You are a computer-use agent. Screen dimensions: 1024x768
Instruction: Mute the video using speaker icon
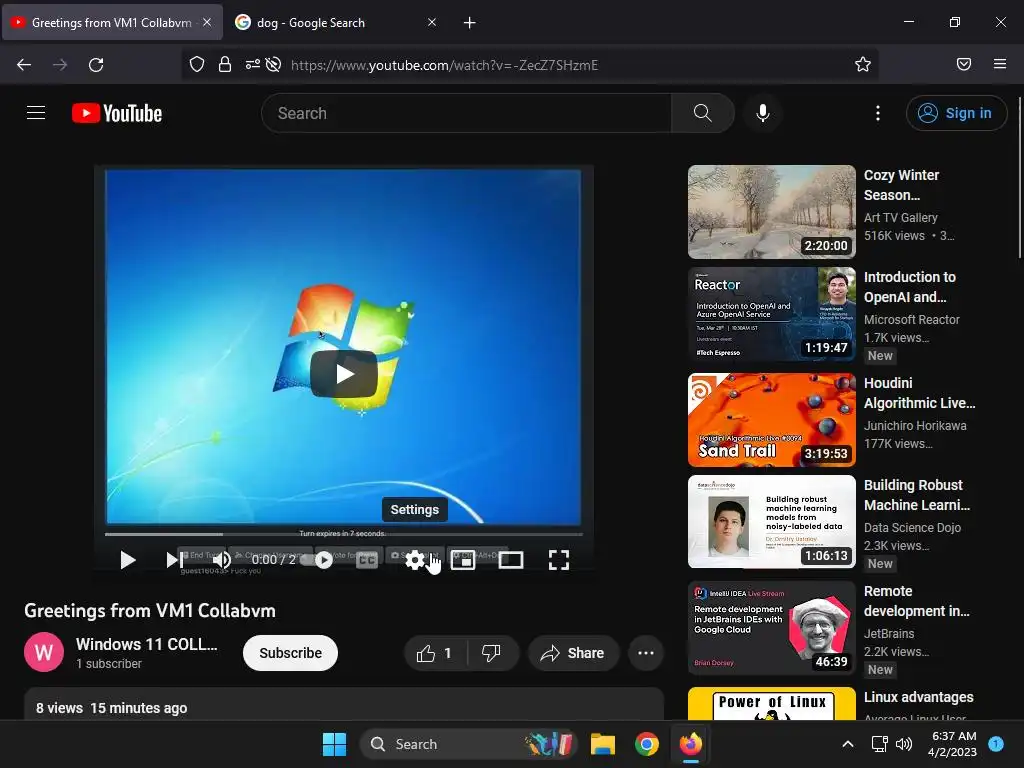coord(222,560)
